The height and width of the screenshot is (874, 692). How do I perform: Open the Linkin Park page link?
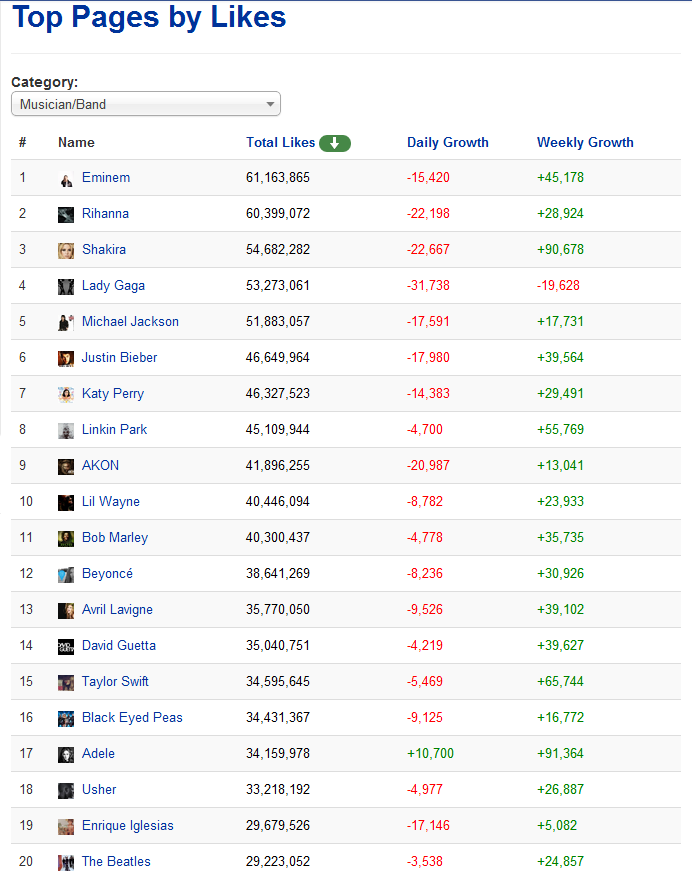pos(114,430)
